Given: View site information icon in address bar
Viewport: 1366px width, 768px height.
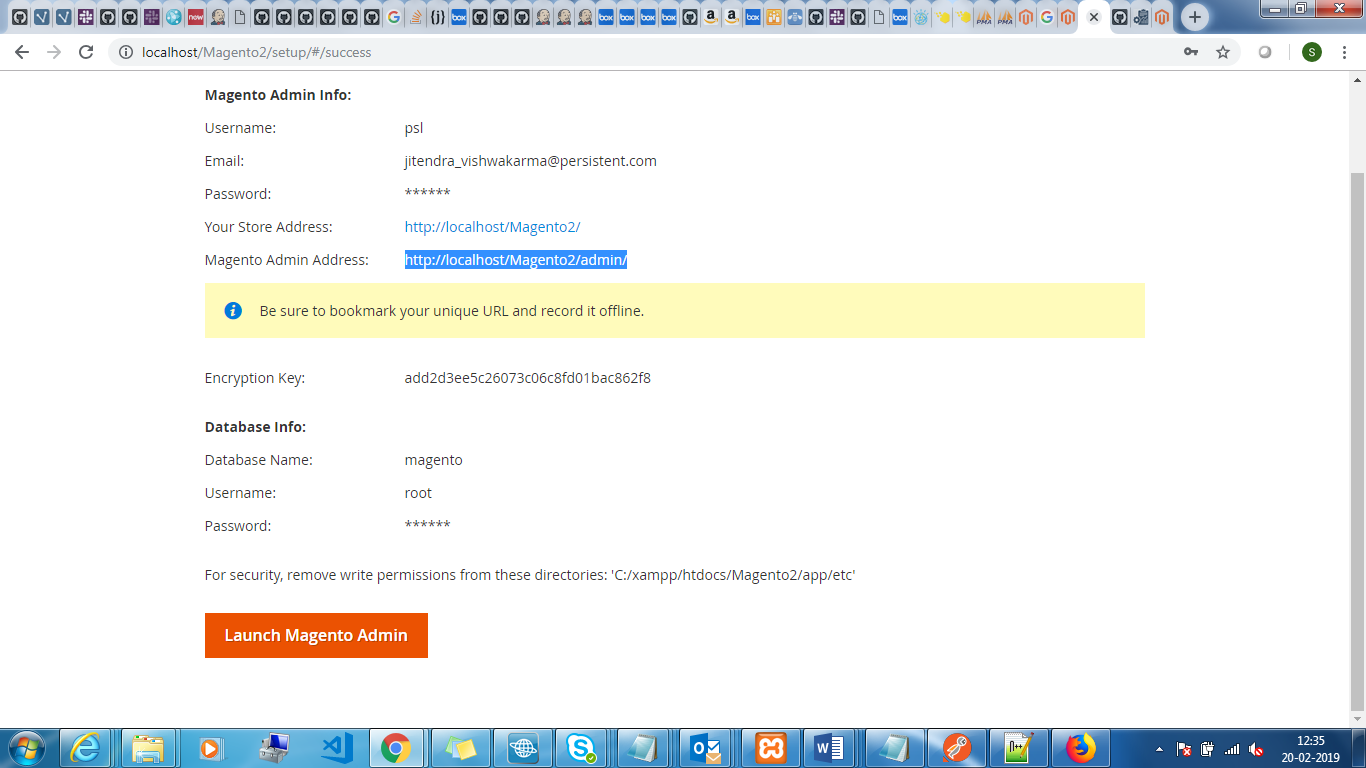Looking at the screenshot, I should click(126, 52).
